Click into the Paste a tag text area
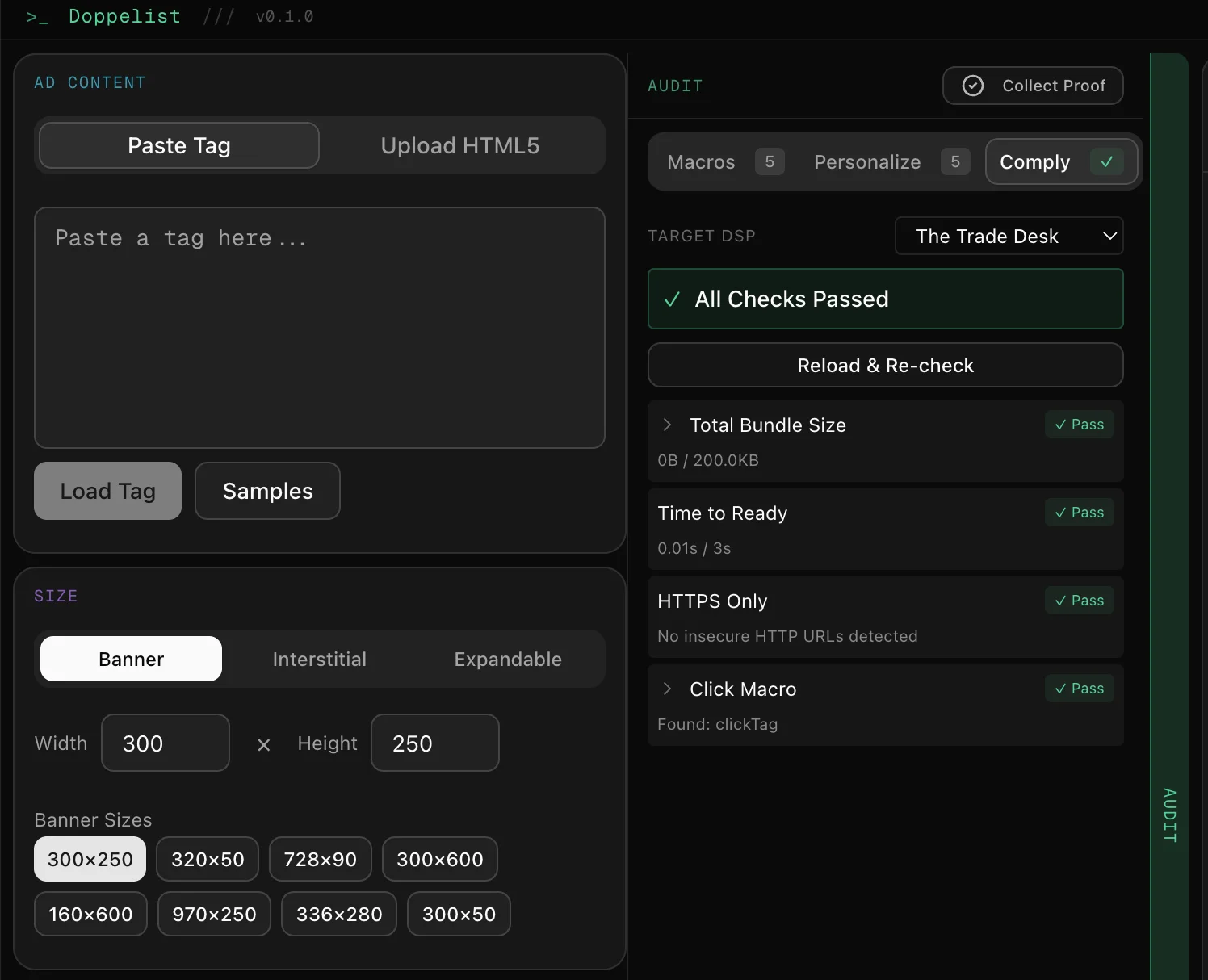The height and width of the screenshot is (980, 1208). (319, 327)
